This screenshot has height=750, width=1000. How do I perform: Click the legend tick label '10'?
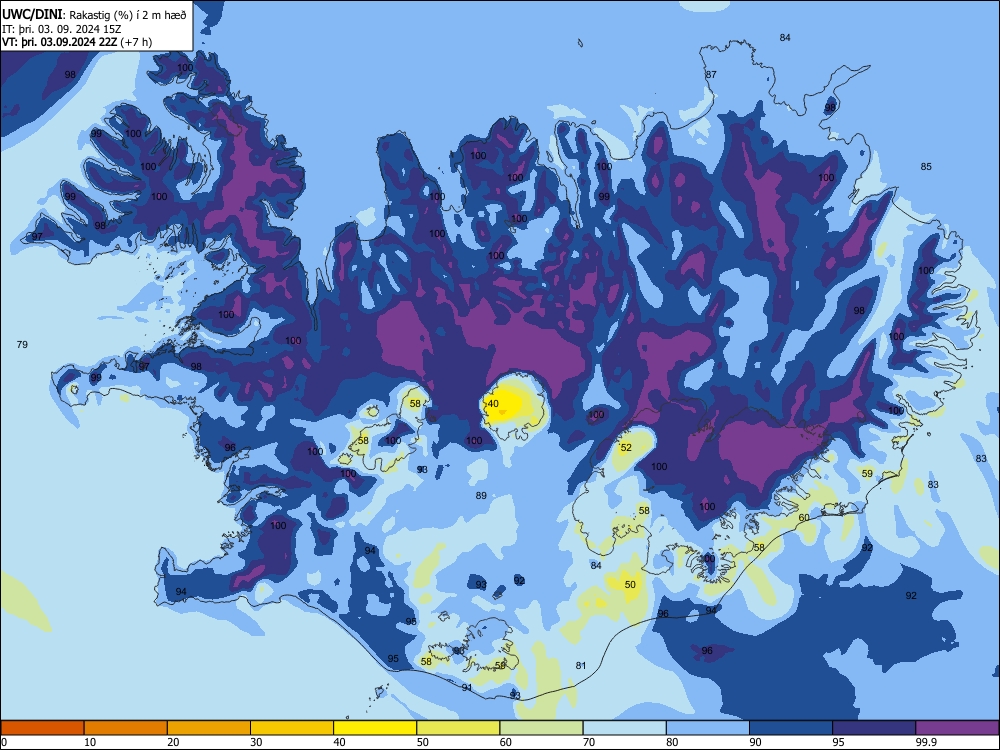click(90, 742)
